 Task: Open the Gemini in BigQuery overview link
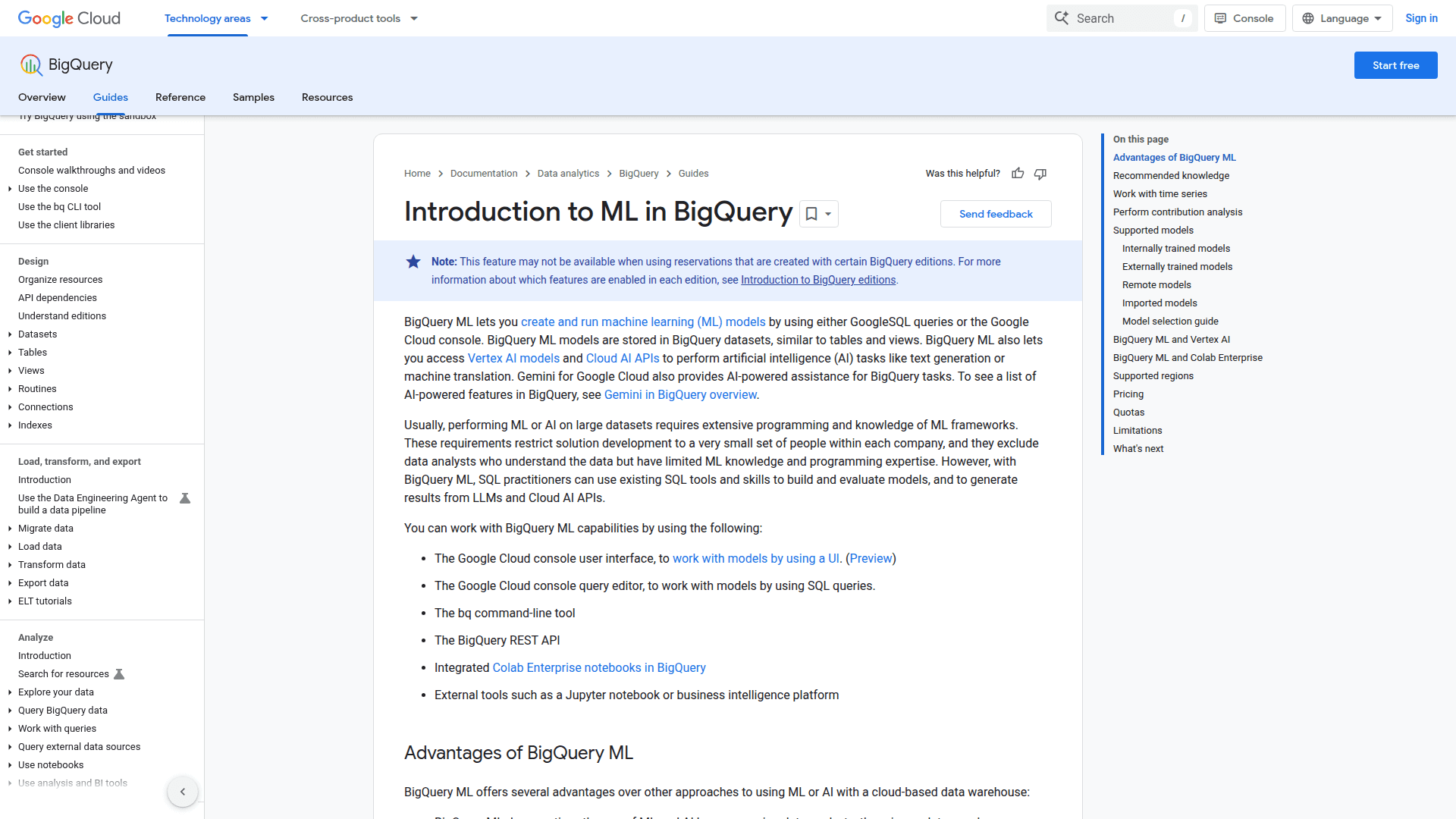pyautogui.click(x=679, y=394)
